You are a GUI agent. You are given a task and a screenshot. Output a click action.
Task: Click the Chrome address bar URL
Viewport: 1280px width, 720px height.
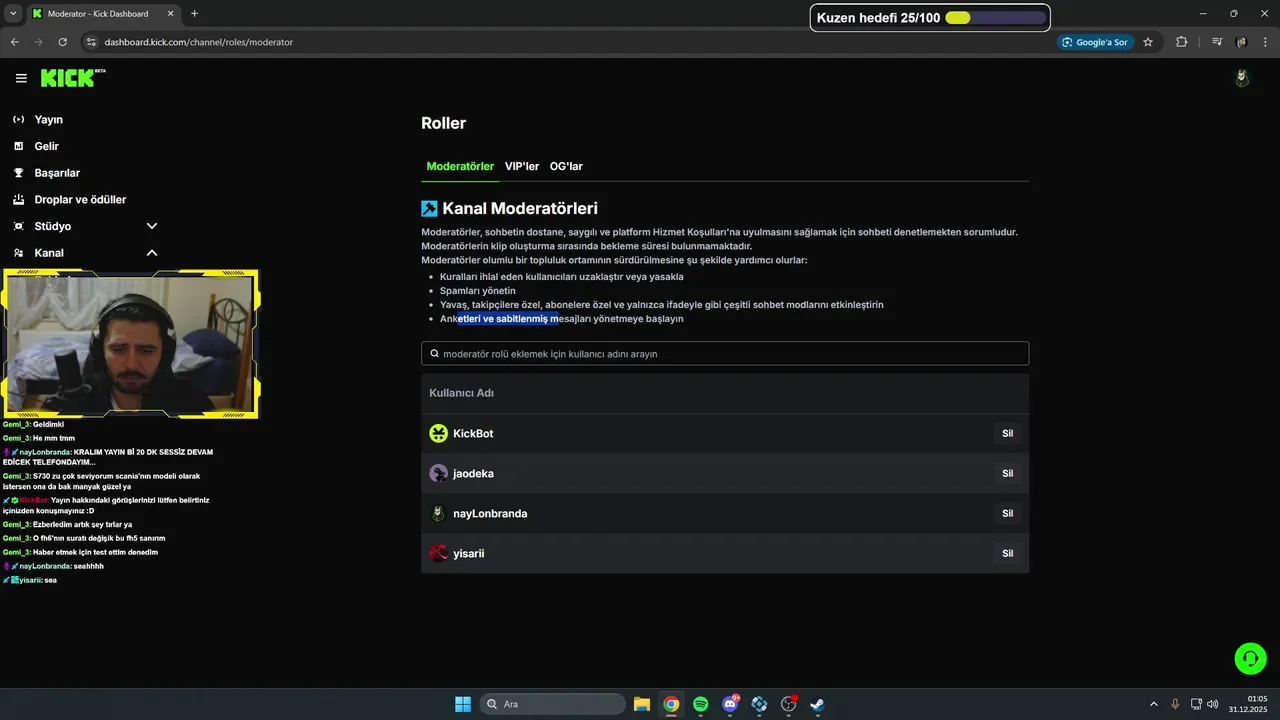[x=198, y=42]
